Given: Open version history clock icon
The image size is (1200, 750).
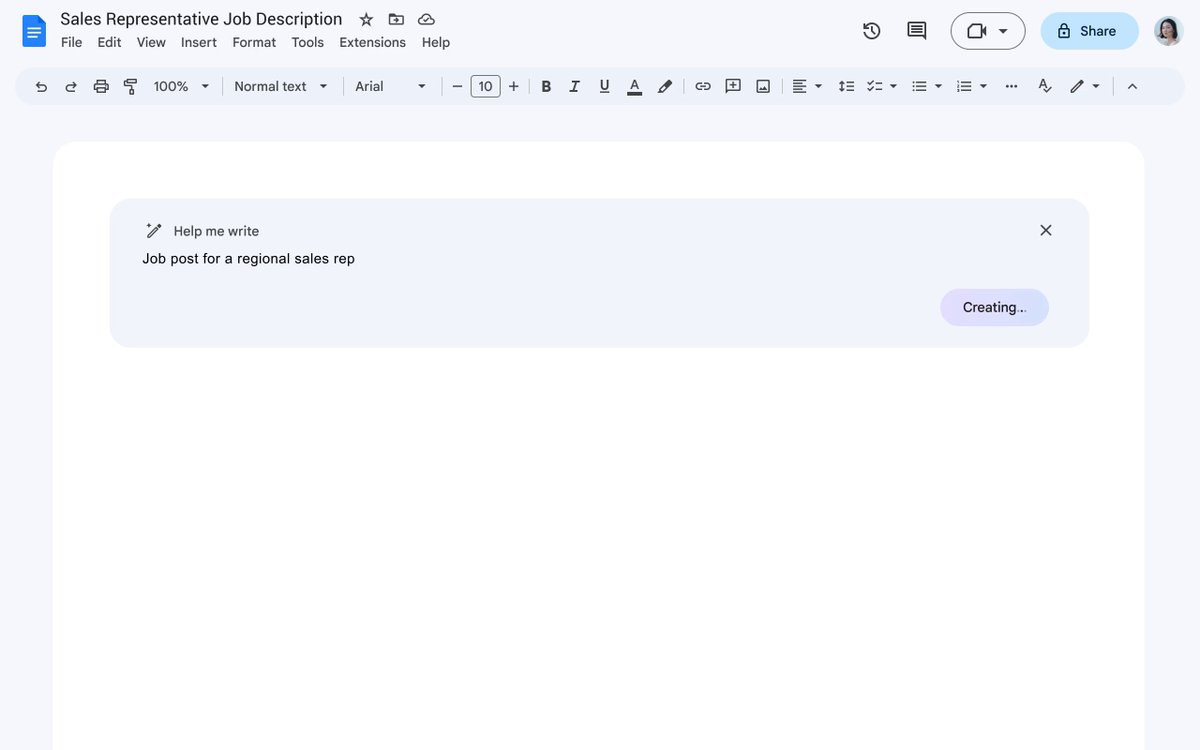Looking at the screenshot, I should (872, 31).
